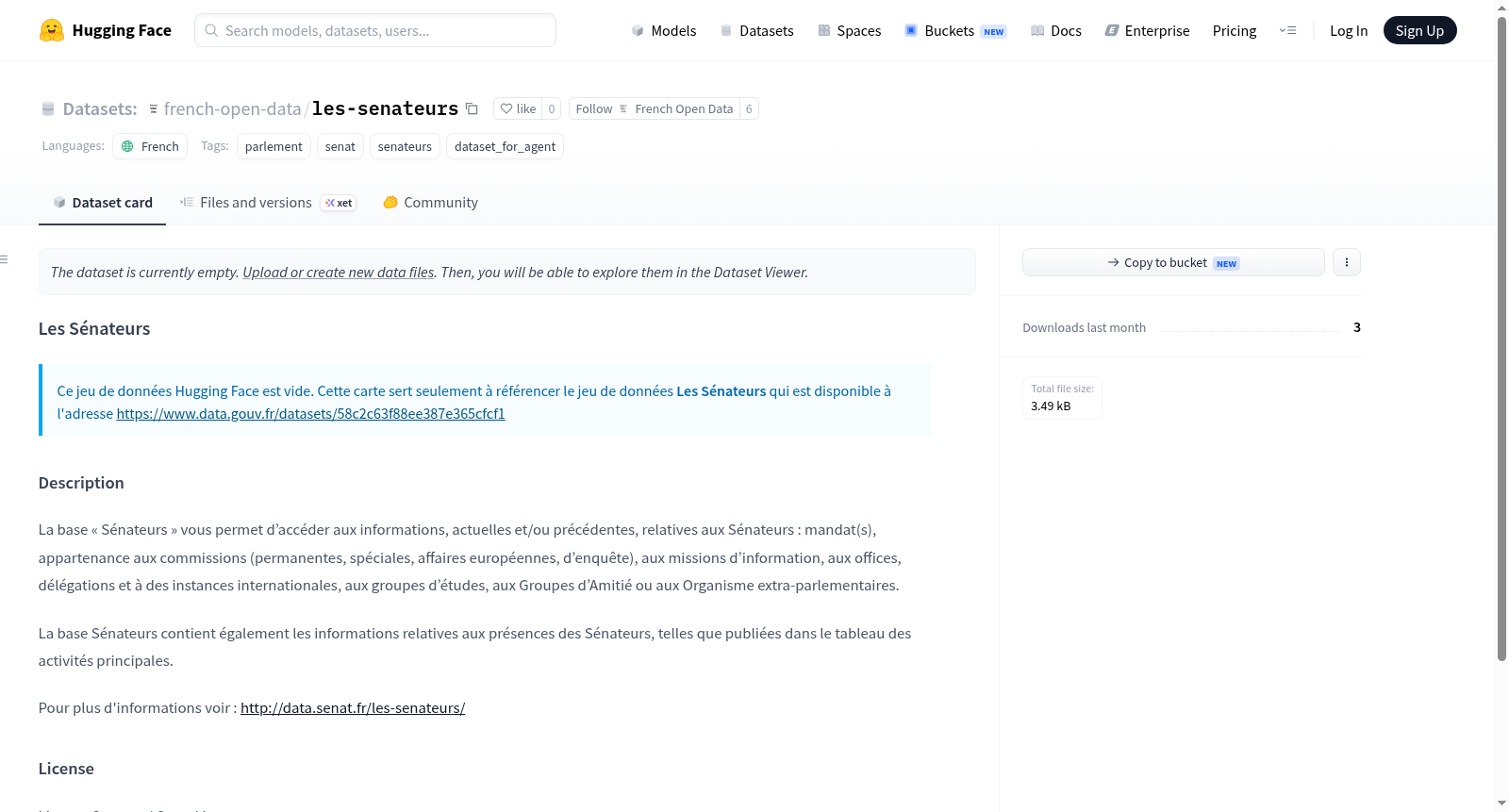Open the data.gouv.fr dataset link
Viewport: 1509px width, 812px height.
pyautogui.click(x=310, y=414)
